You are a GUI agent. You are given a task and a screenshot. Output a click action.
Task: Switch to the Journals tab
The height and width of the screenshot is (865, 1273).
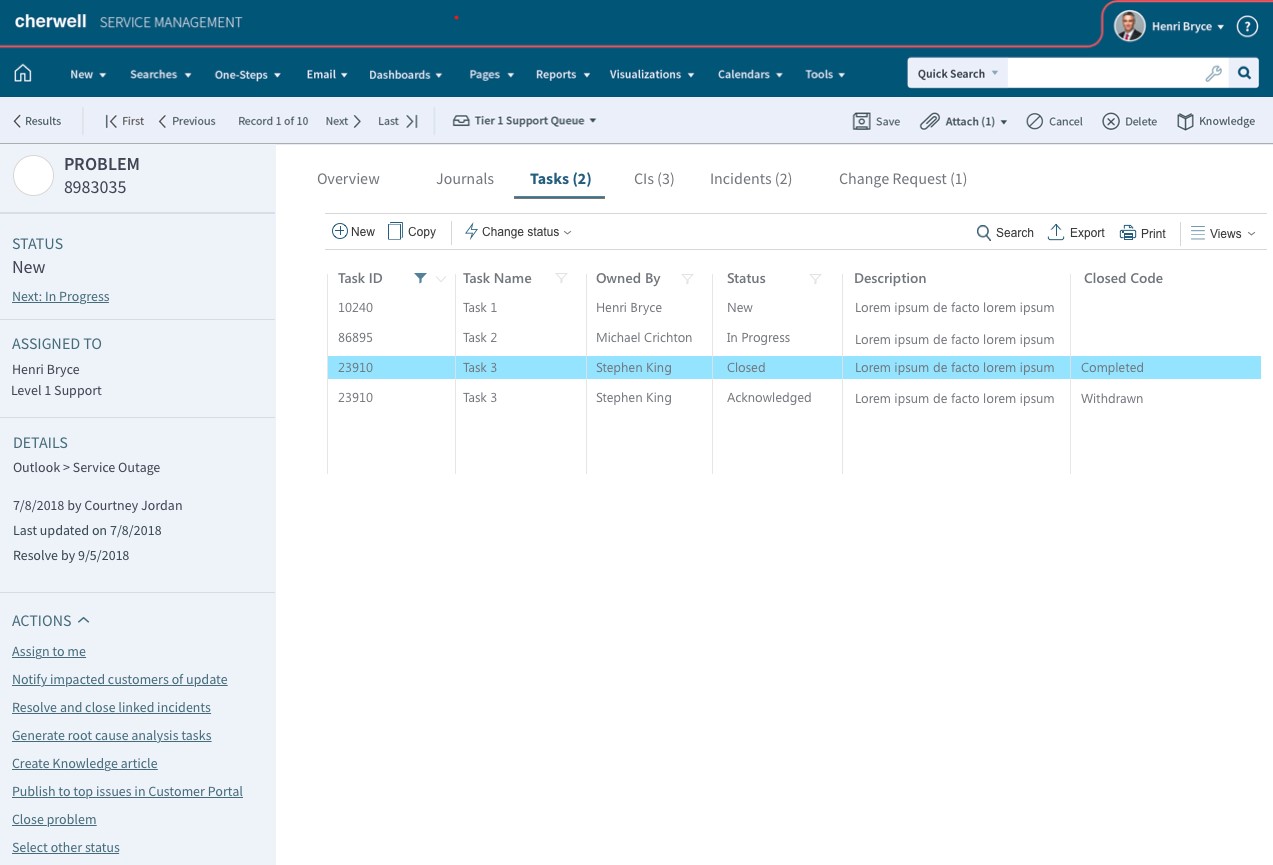[465, 179]
